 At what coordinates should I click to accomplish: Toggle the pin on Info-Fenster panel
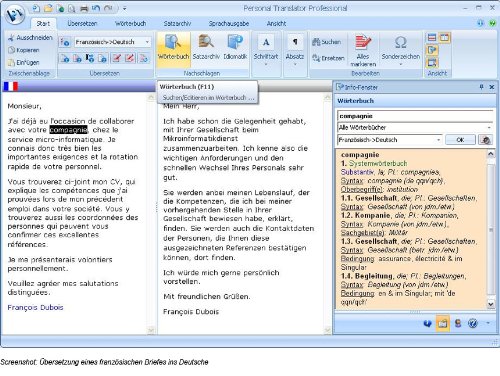(481, 87)
